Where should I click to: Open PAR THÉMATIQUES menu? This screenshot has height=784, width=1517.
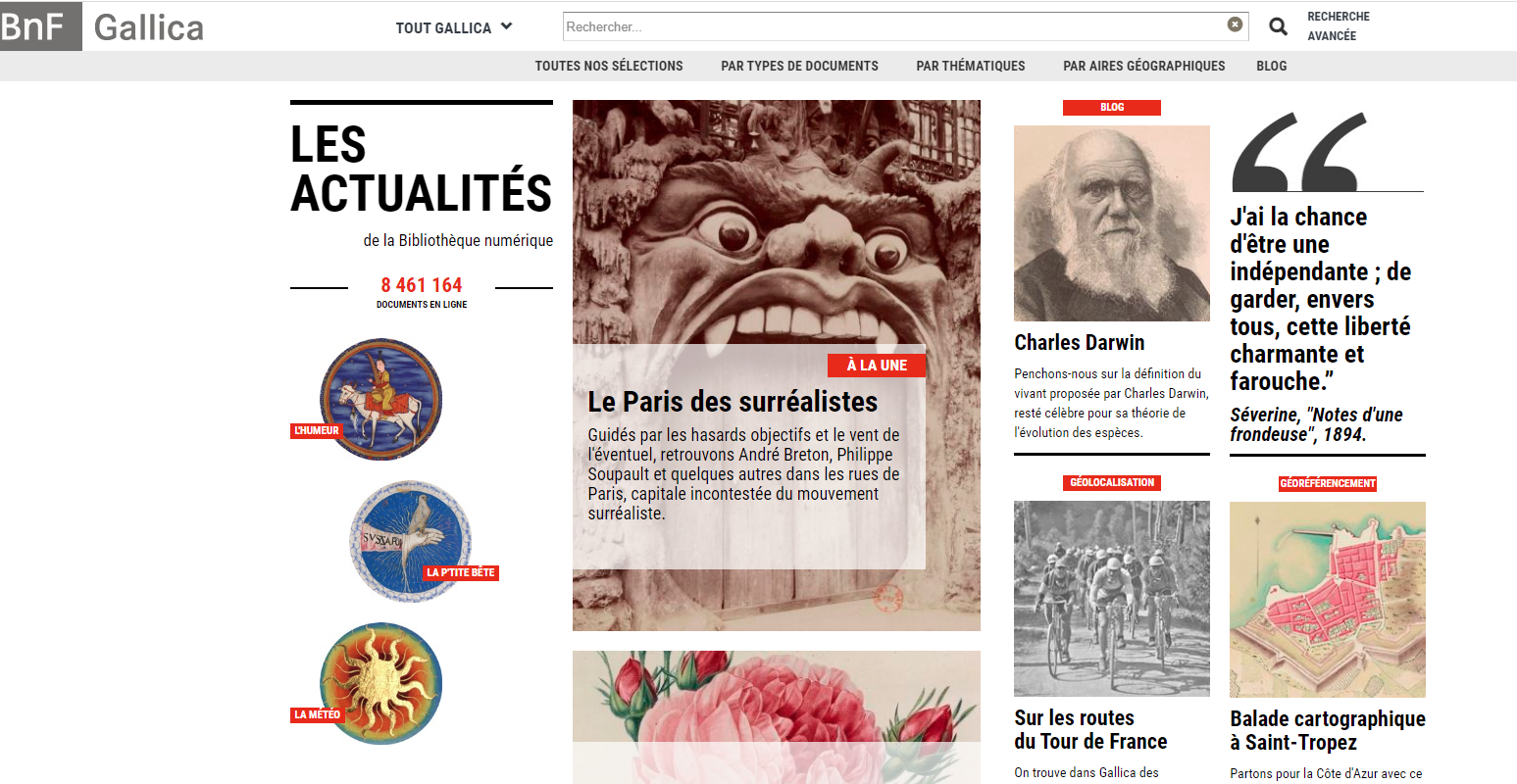coord(971,66)
